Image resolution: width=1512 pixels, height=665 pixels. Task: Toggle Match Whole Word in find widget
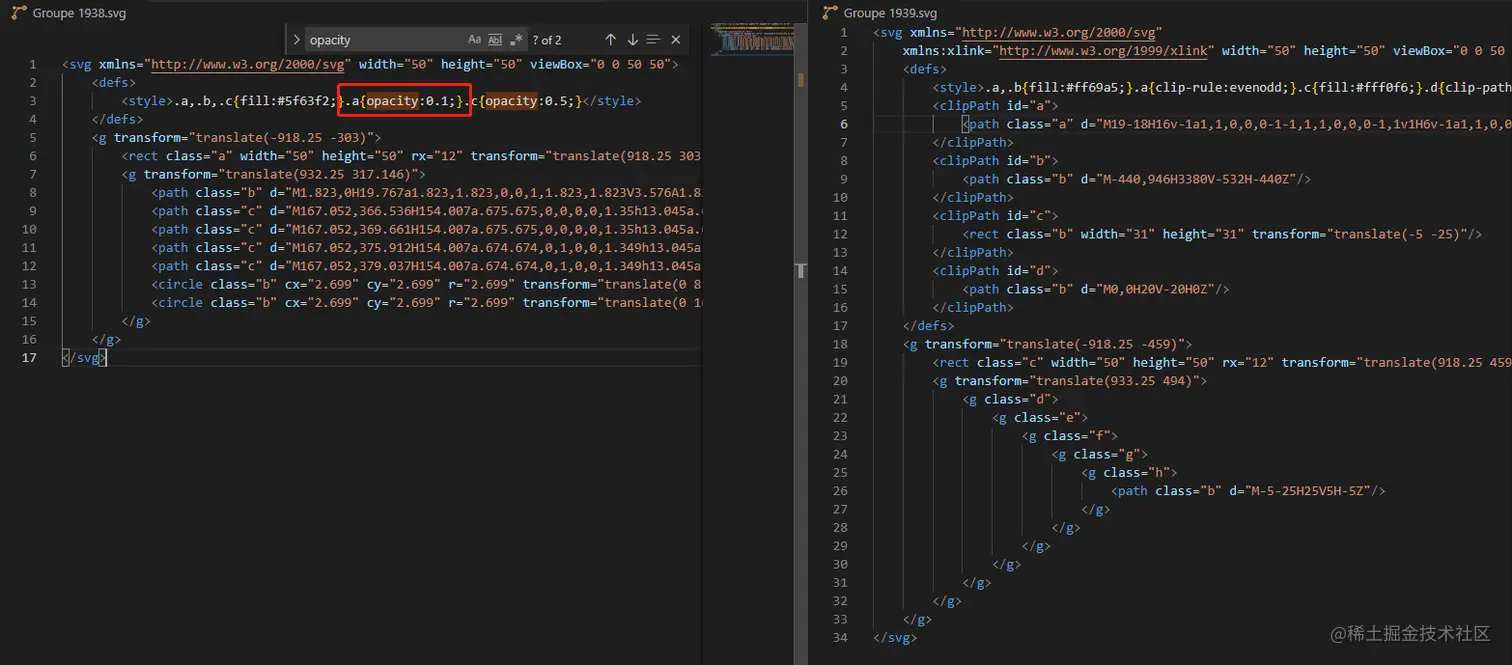(x=495, y=40)
